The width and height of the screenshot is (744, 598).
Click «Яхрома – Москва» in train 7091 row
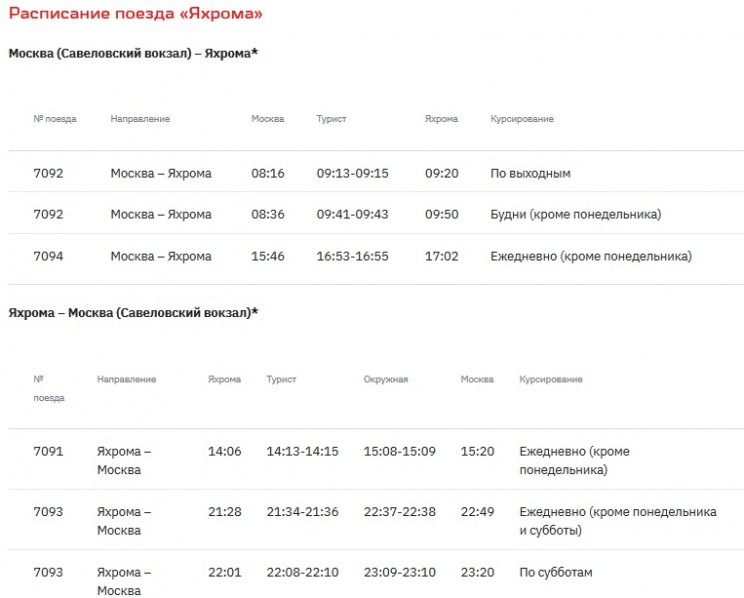pos(124,460)
